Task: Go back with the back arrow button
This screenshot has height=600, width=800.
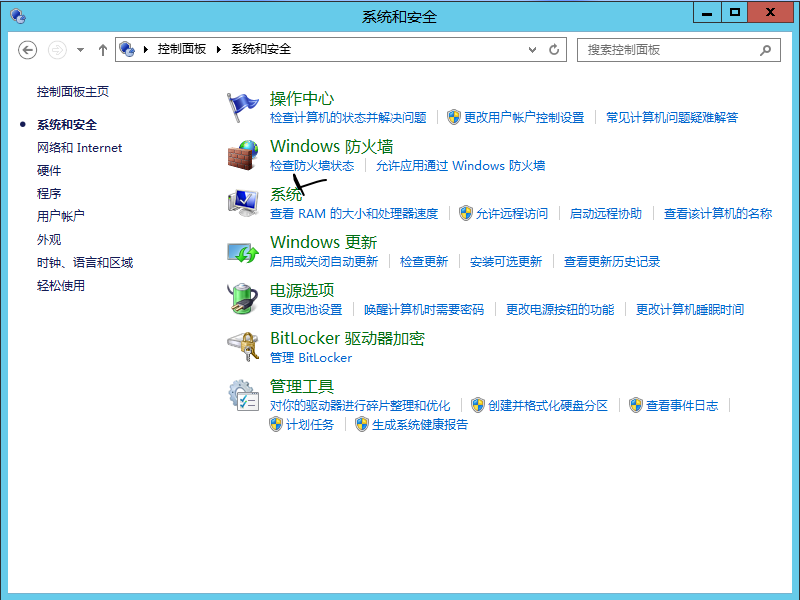Action: click(x=28, y=50)
